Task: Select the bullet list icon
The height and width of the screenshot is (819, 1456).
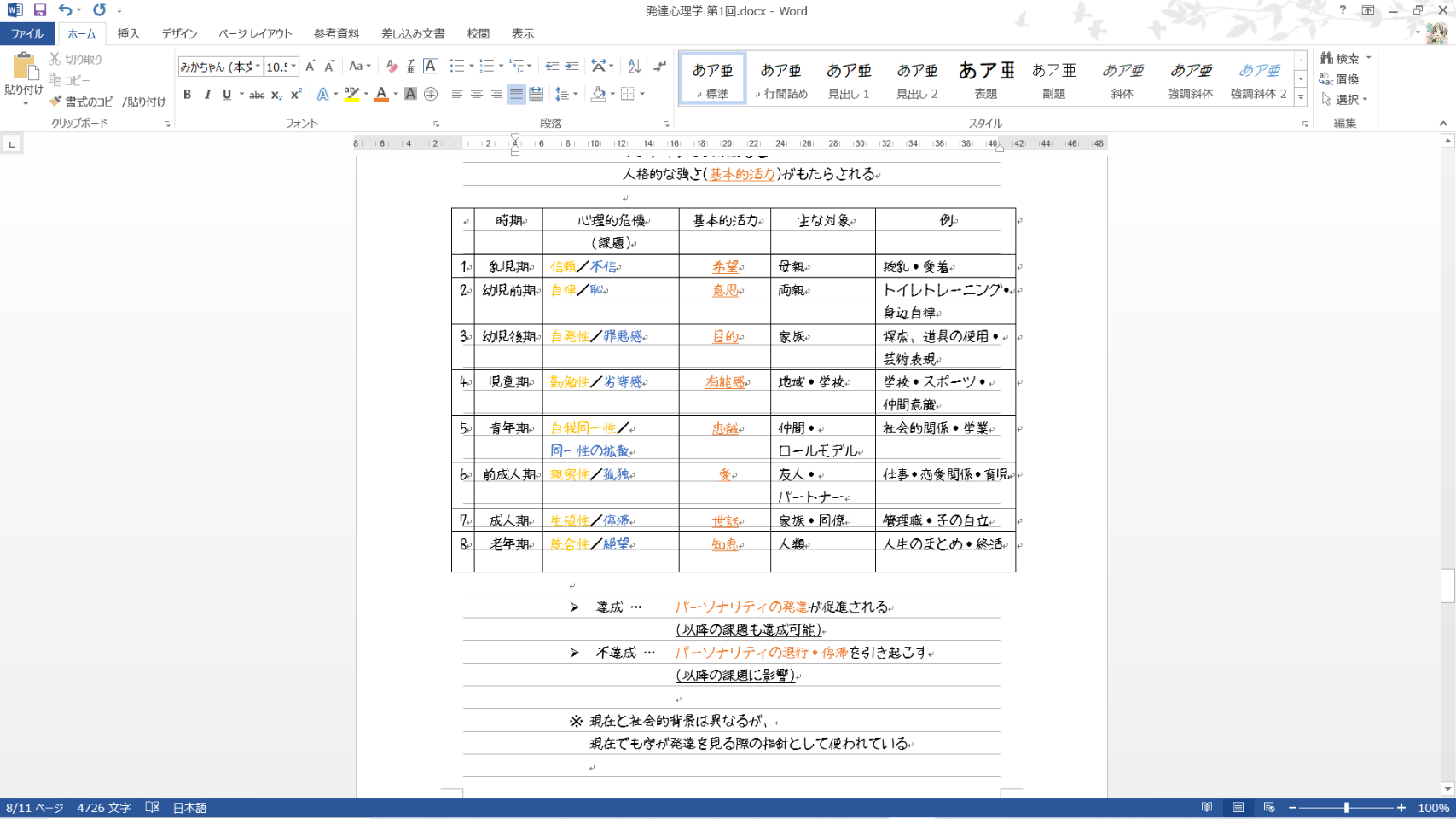Action: [x=456, y=67]
